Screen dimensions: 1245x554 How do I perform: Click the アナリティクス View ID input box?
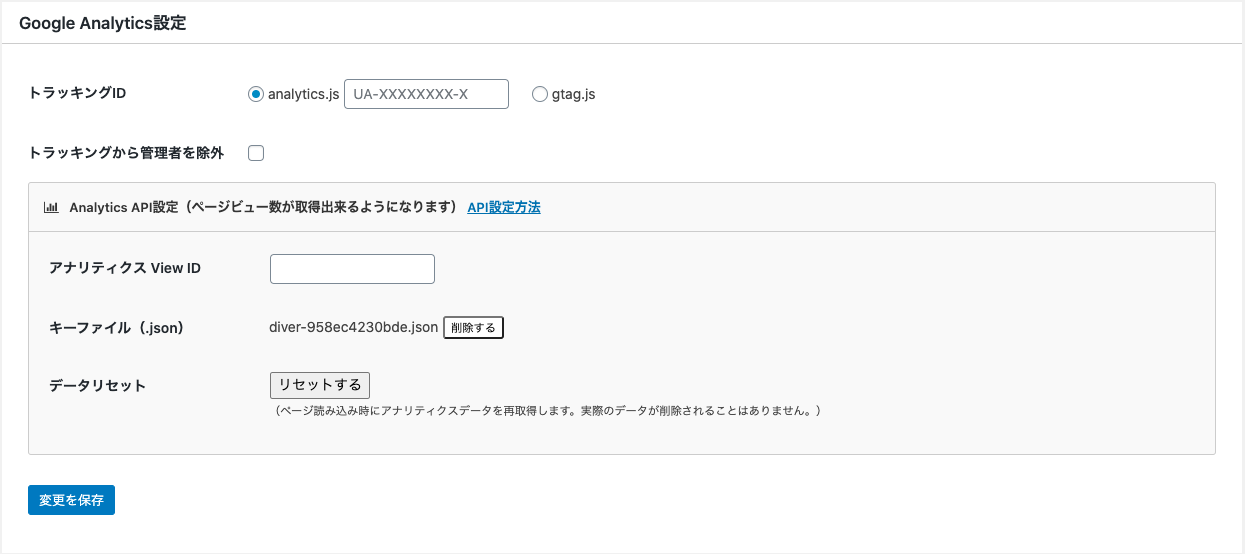352,269
